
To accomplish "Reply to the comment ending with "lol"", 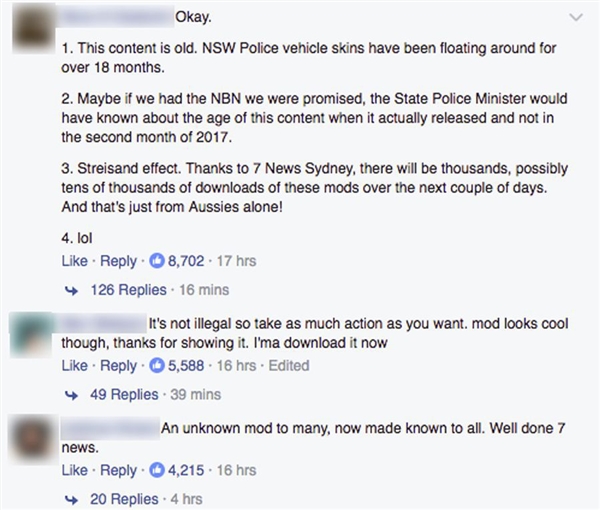I will click(117, 262).
